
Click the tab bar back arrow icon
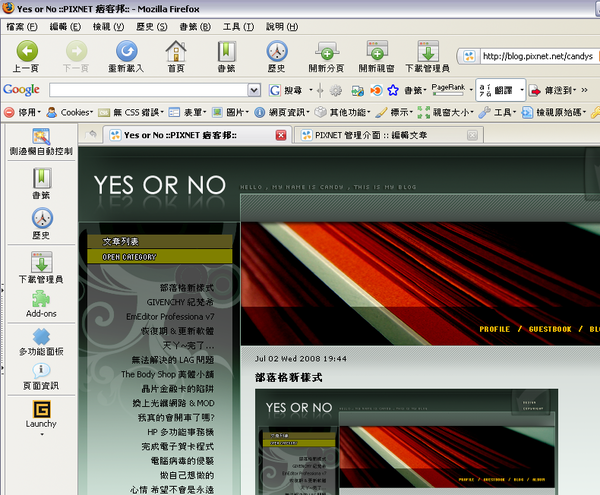[91, 135]
